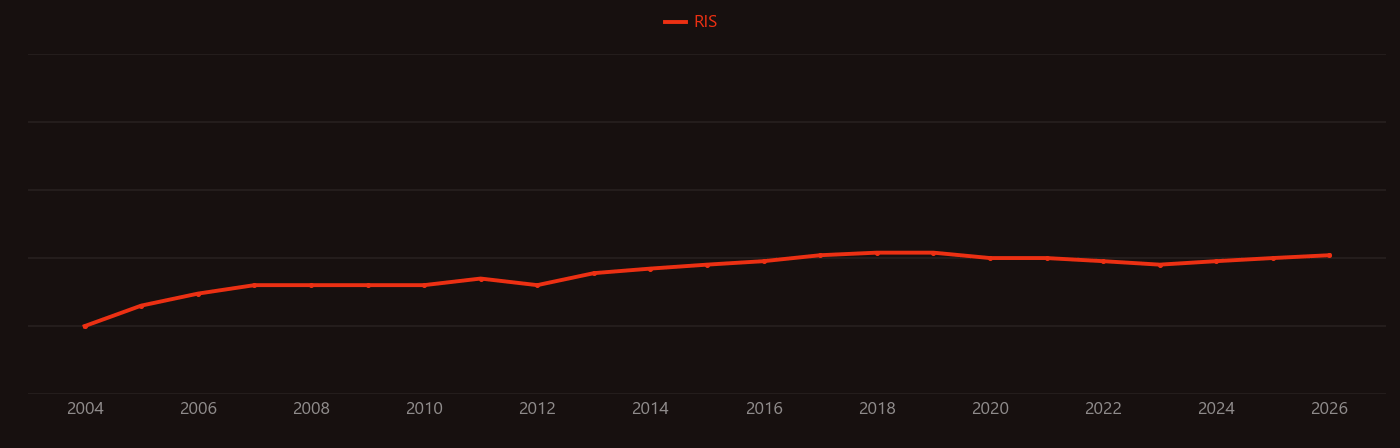Click the 2020 axis label
This screenshot has height=448, width=1400.
tap(990, 409)
